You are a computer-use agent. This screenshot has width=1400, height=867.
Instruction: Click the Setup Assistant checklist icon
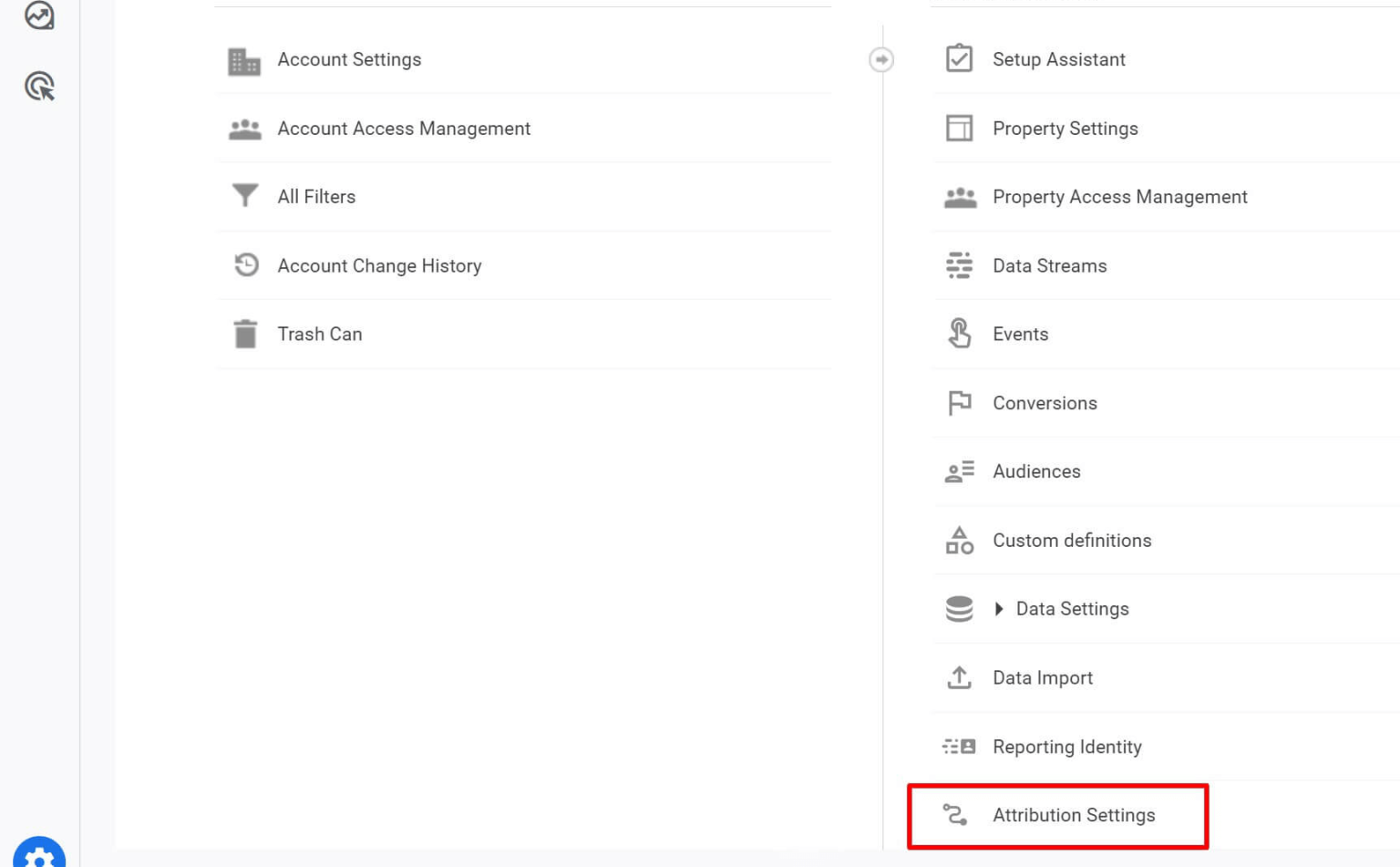point(960,59)
